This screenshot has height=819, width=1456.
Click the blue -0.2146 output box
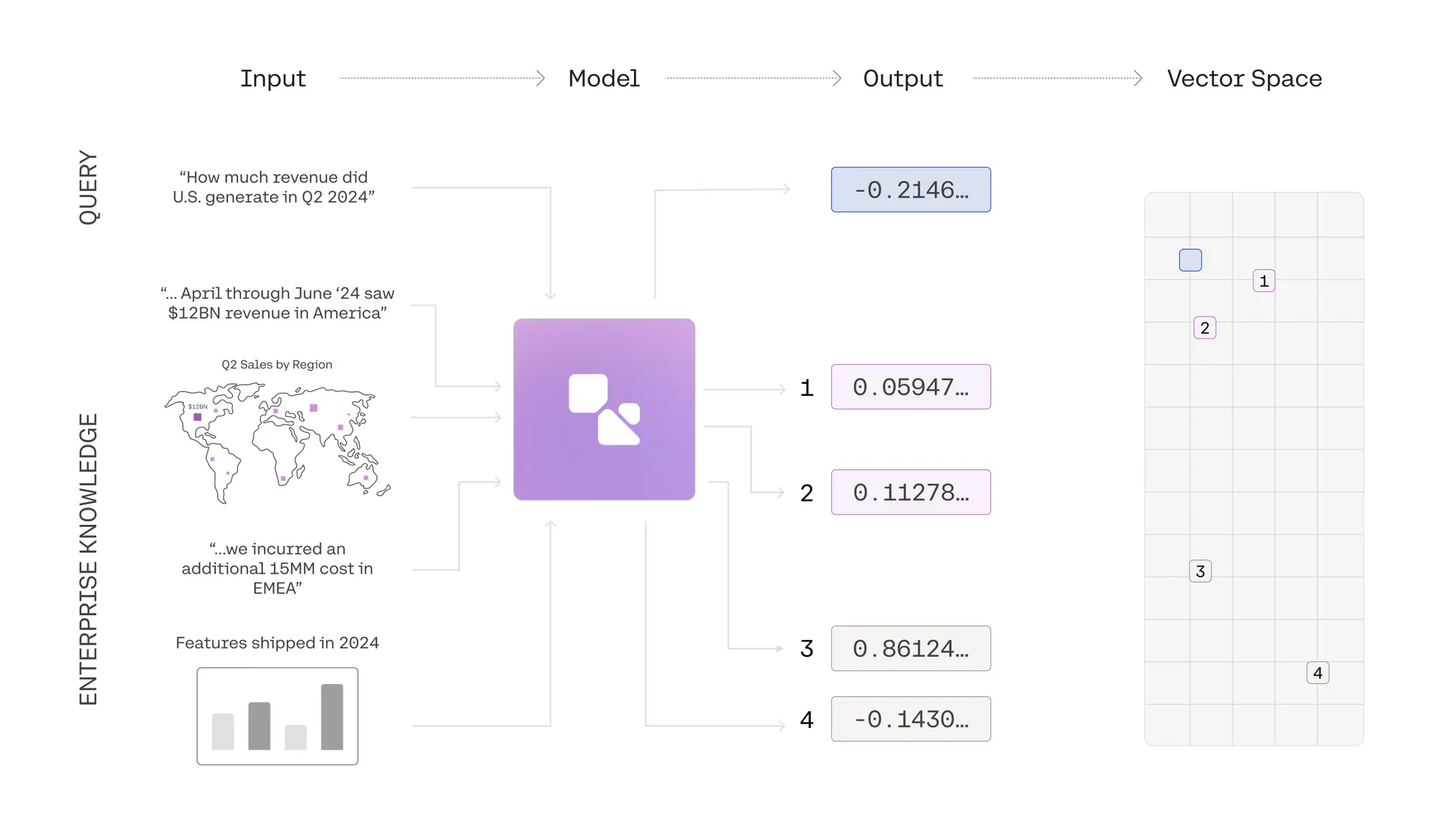[911, 190]
